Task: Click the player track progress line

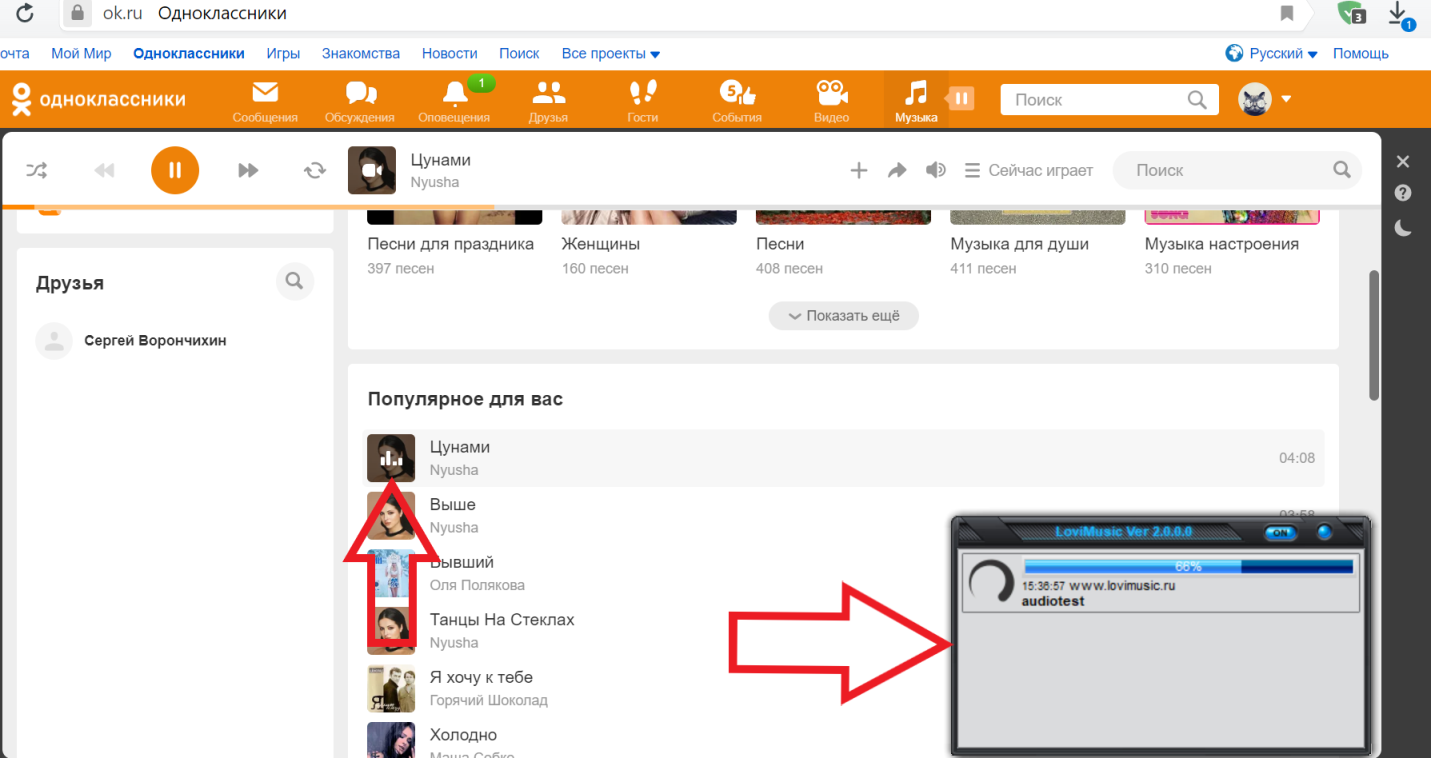Action: click(691, 207)
